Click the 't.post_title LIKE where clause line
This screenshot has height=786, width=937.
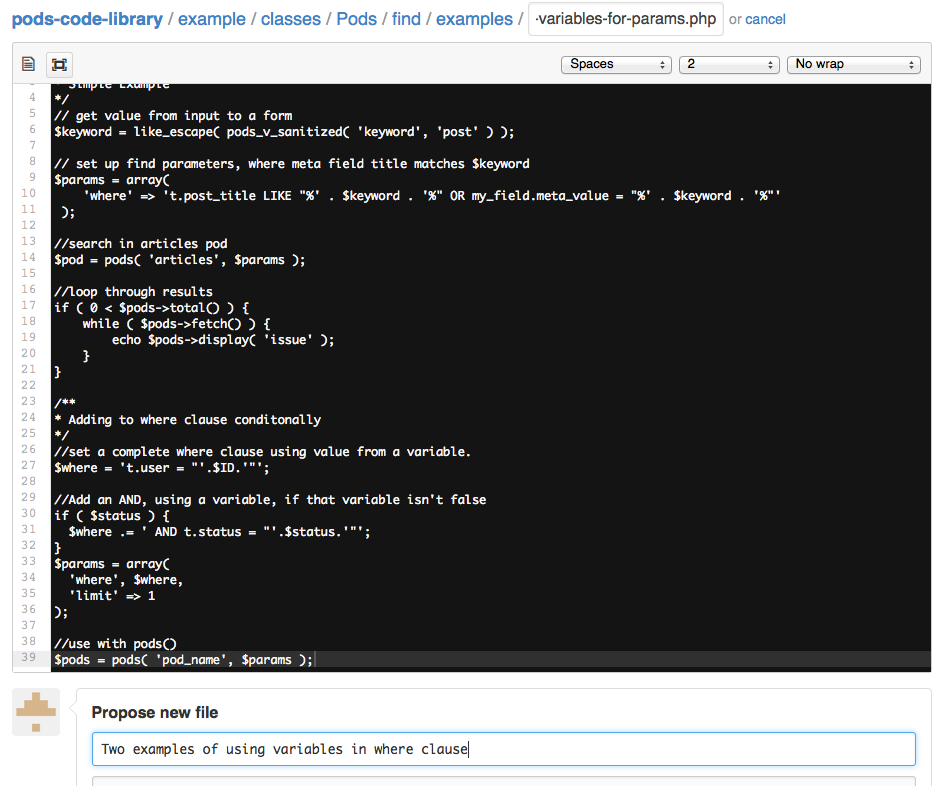(431, 195)
